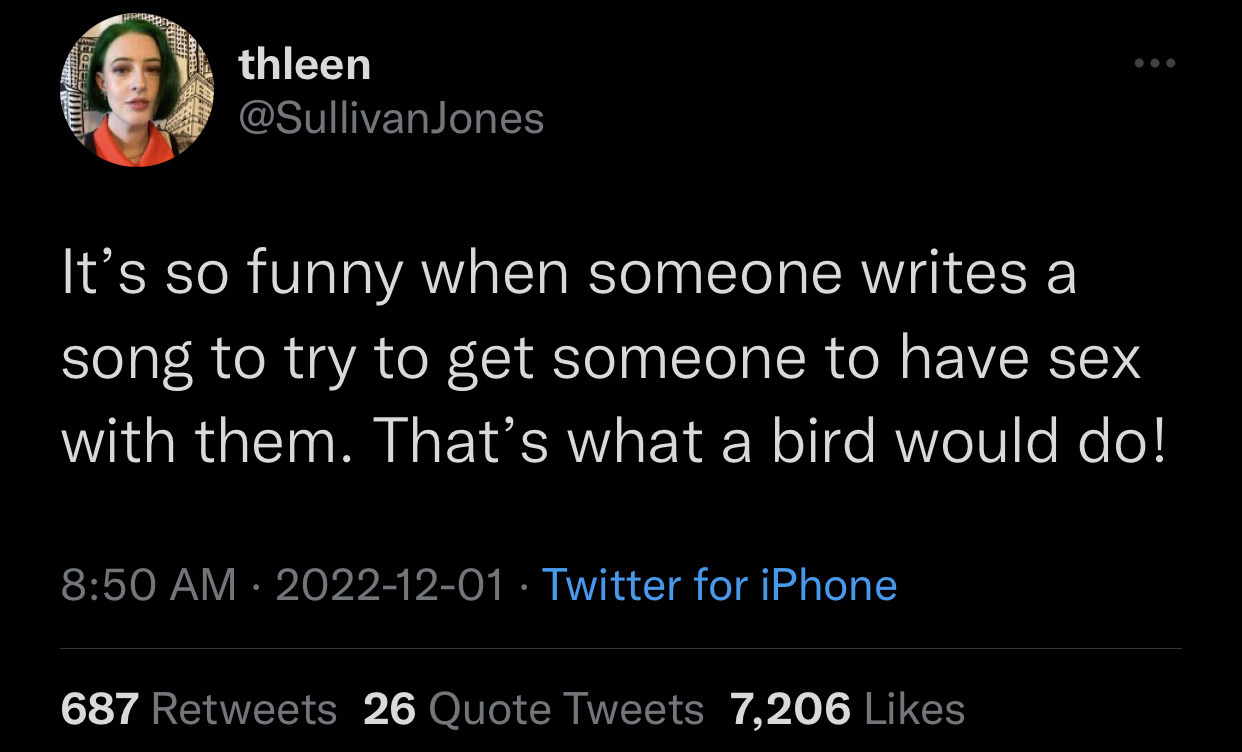Click the bold 687 count
The height and width of the screenshot is (752, 1242).
[100, 709]
